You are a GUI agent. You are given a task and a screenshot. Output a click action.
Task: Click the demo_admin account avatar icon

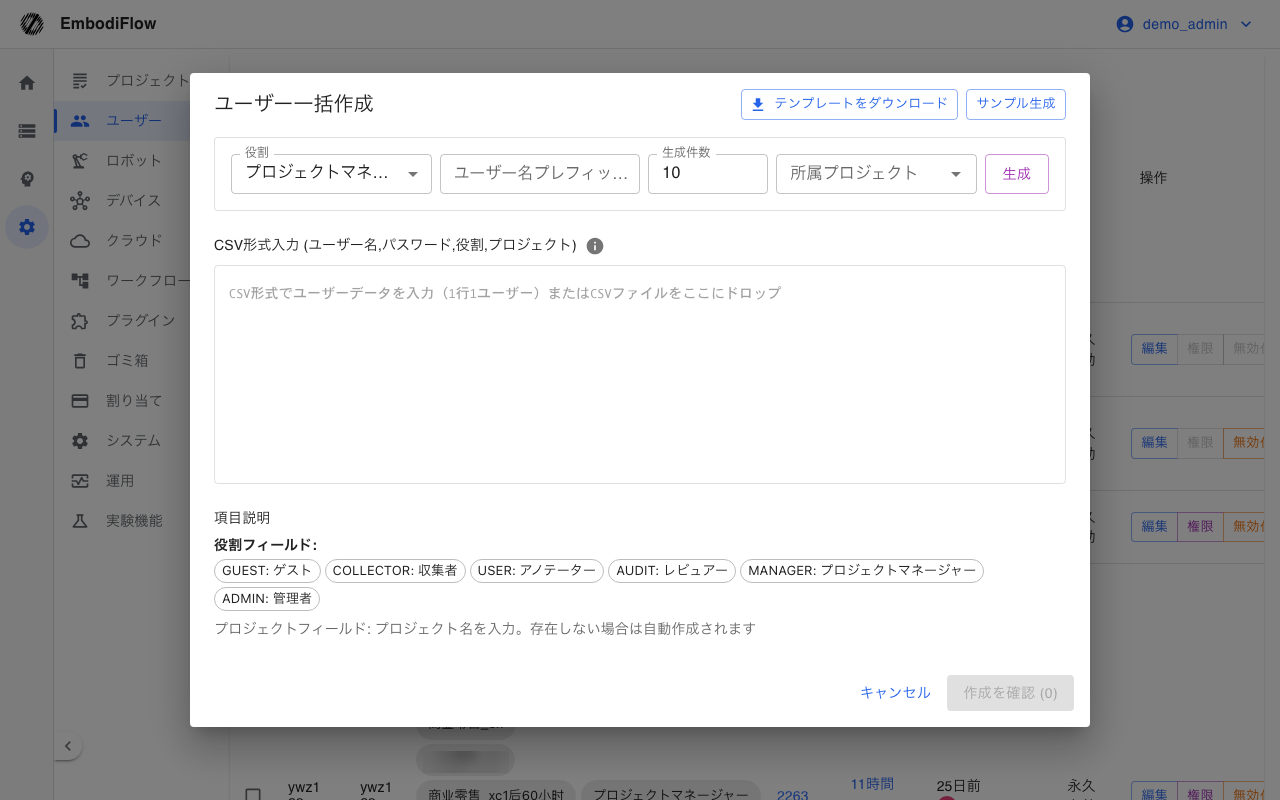(x=1125, y=24)
